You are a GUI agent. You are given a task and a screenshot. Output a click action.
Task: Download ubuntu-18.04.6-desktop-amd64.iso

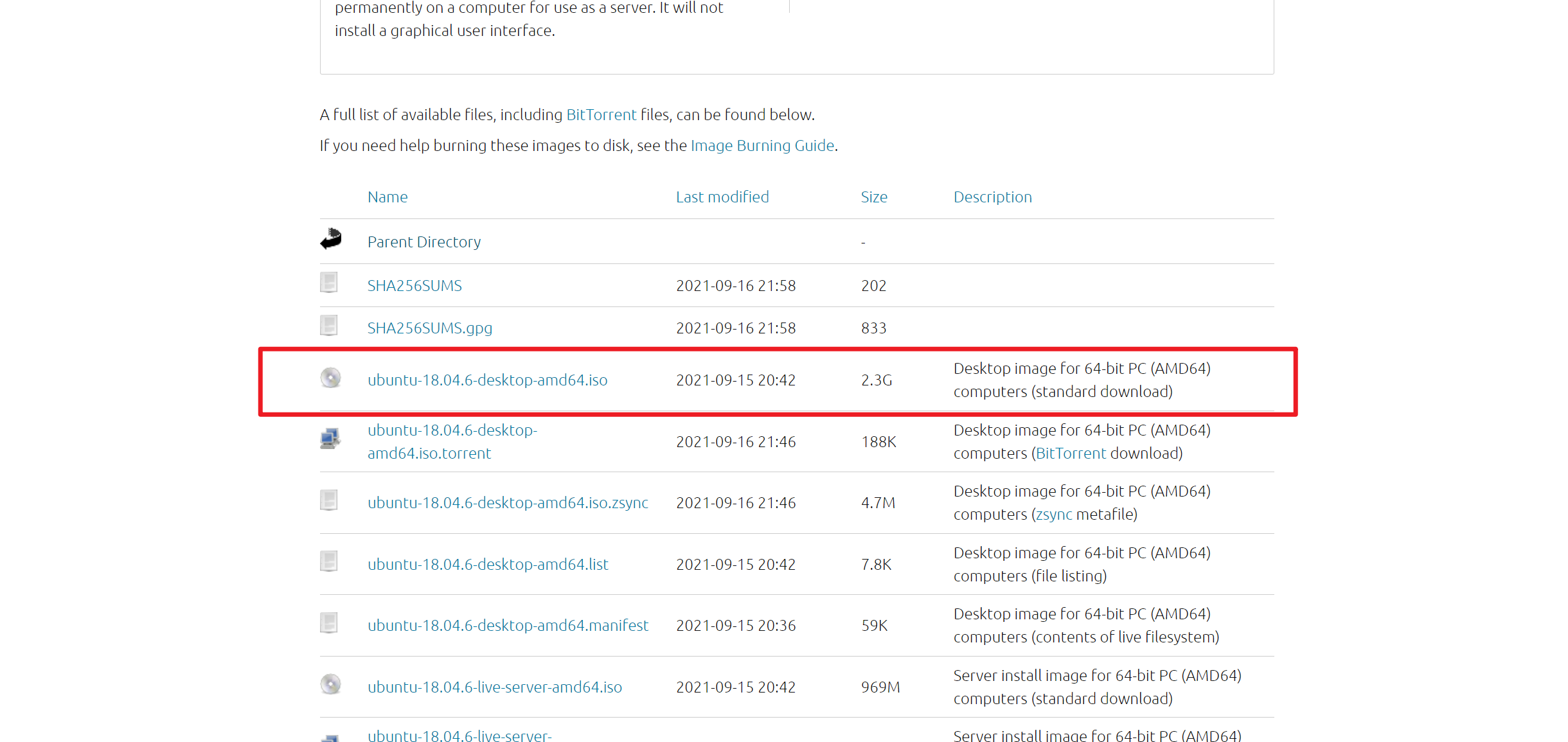[487, 380]
